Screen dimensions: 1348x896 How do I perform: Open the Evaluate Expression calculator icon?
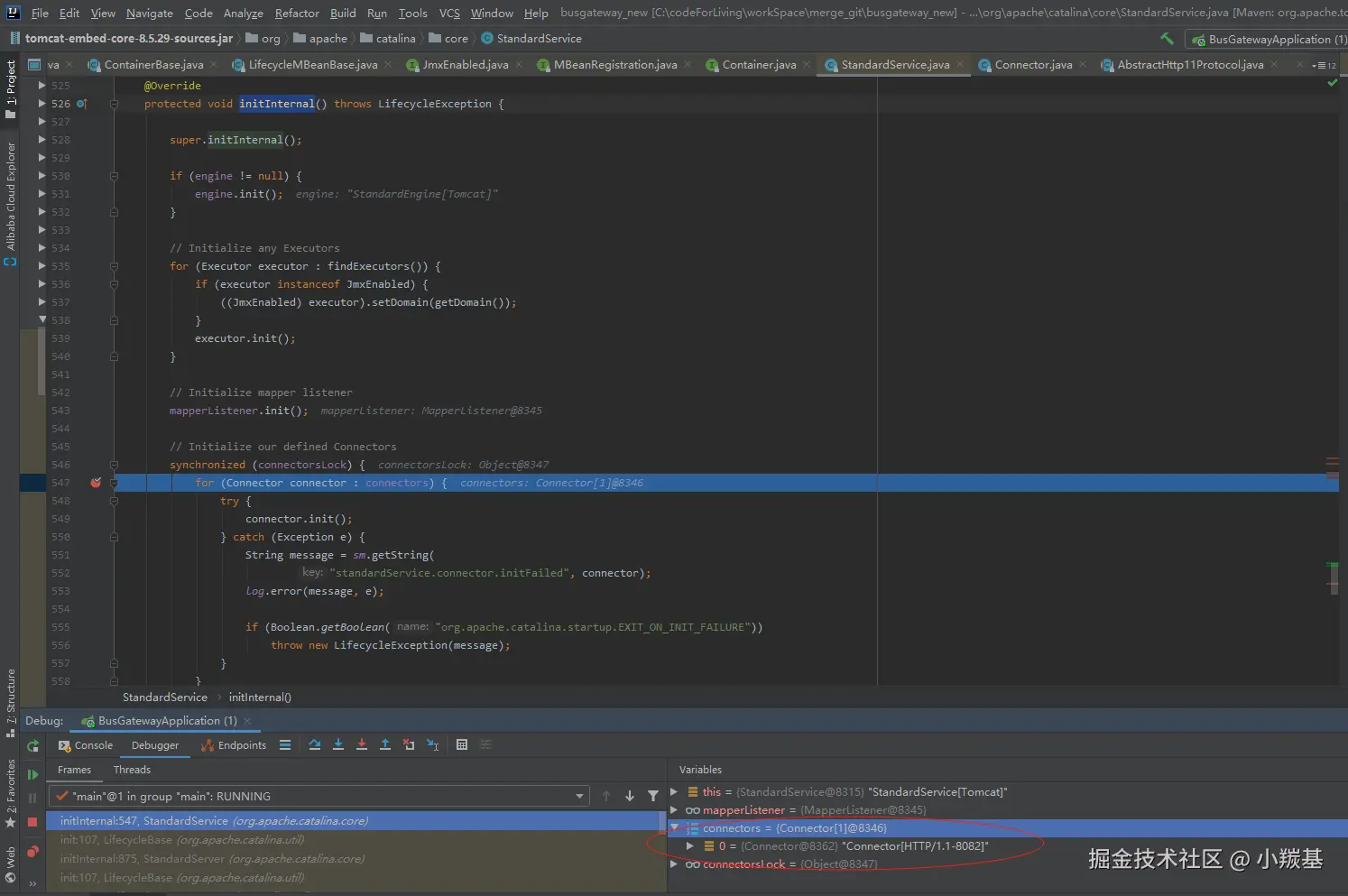[x=462, y=745]
